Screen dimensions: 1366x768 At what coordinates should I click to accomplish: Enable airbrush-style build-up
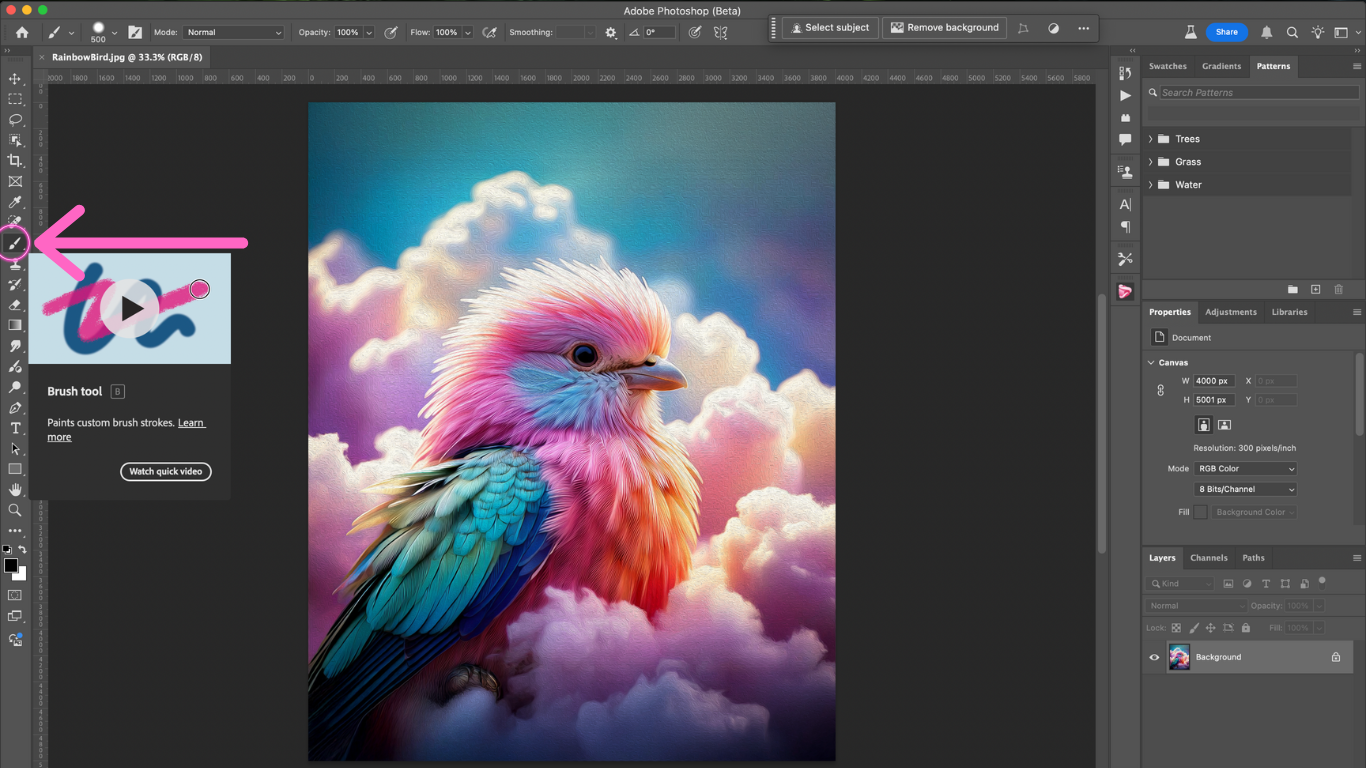point(489,32)
